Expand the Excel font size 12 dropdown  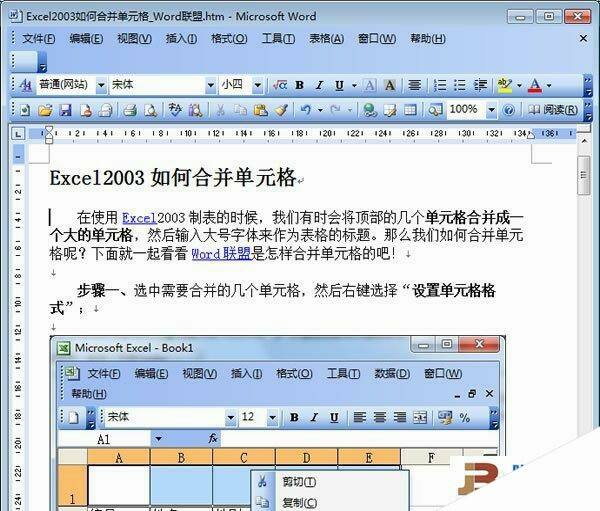pos(272,417)
